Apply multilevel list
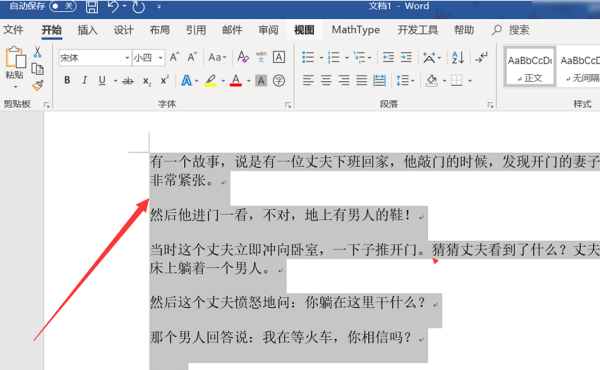Image resolution: width=600 pixels, height=370 pixels. pyautogui.click(x=359, y=57)
